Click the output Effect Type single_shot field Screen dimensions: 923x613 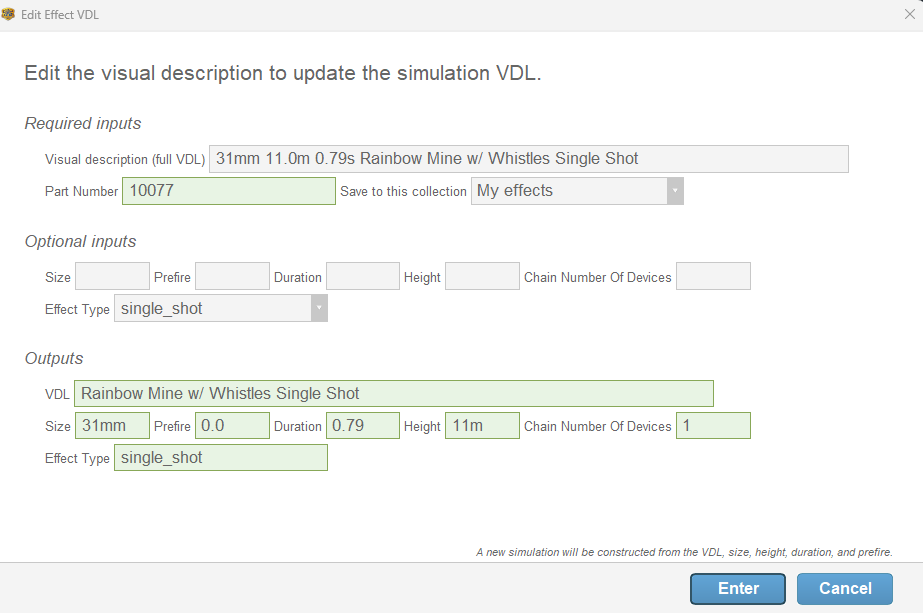click(x=221, y=458)
